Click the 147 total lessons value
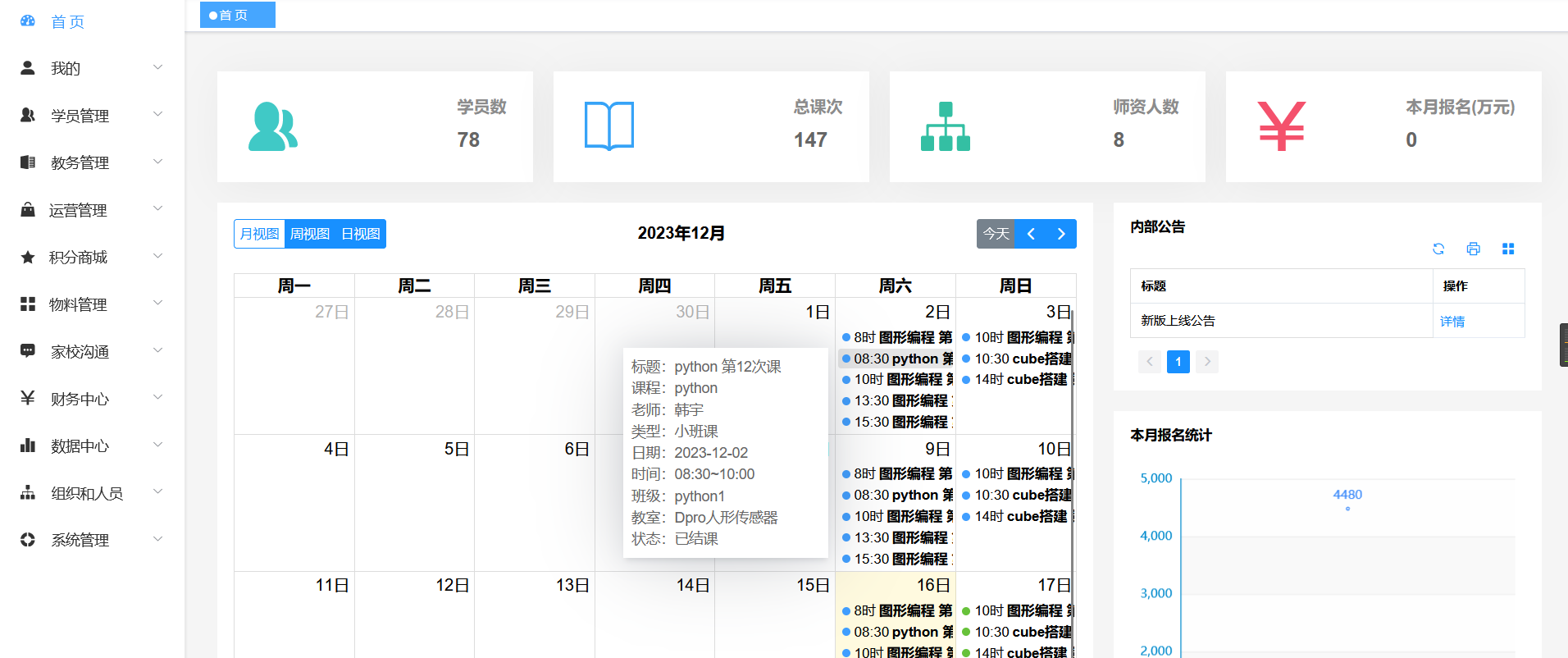The image size is (1568, 658). (x=810, y=139)
